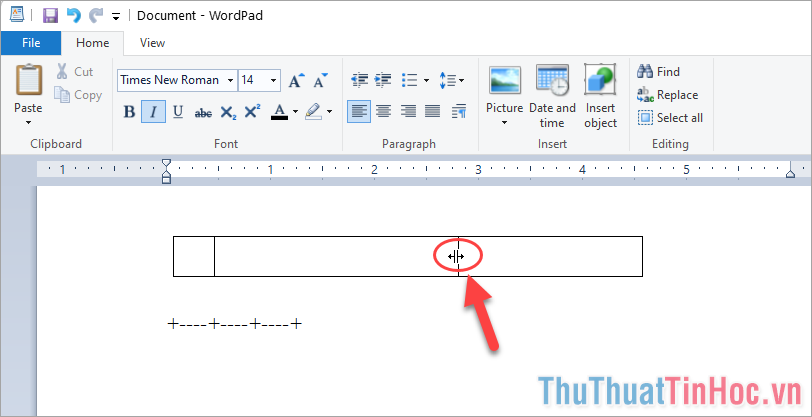
Task: Undo the last action
Action: [x=74, y=16]
